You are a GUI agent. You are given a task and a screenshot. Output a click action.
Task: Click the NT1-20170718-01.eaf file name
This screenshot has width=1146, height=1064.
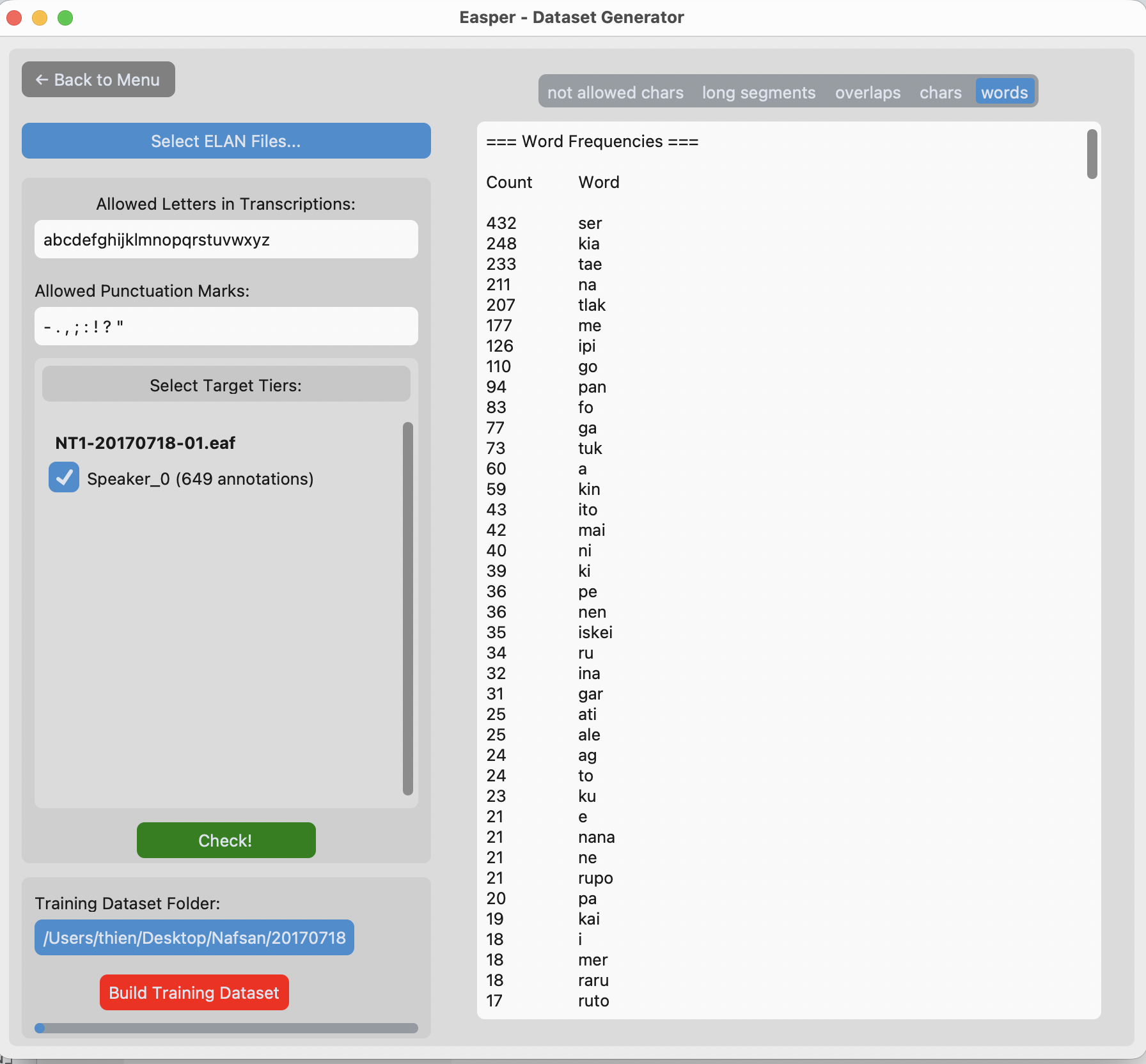click(x=145, y=443)
